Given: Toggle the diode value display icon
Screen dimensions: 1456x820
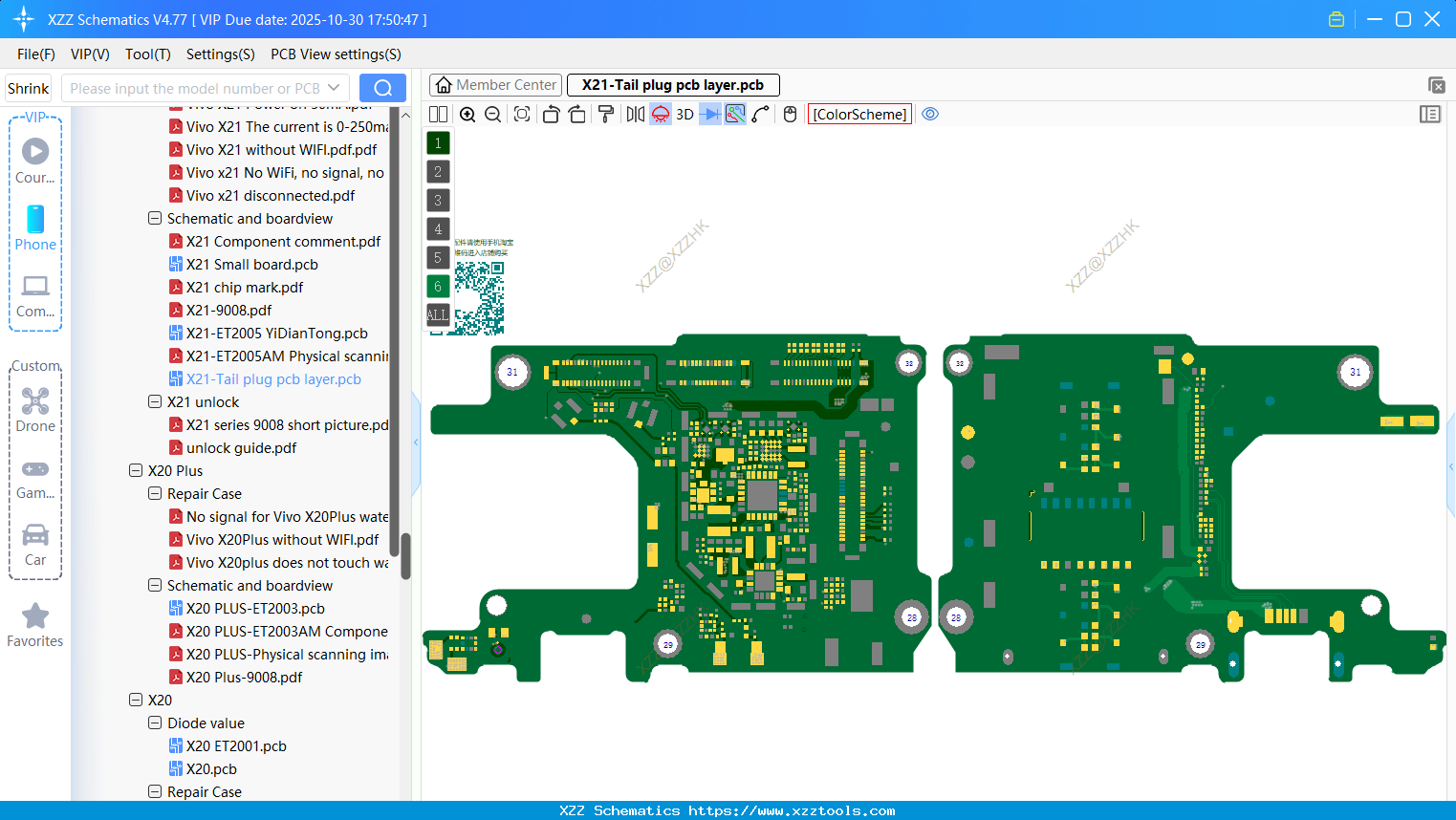Looking at the screenshot, I should [710, 115].
